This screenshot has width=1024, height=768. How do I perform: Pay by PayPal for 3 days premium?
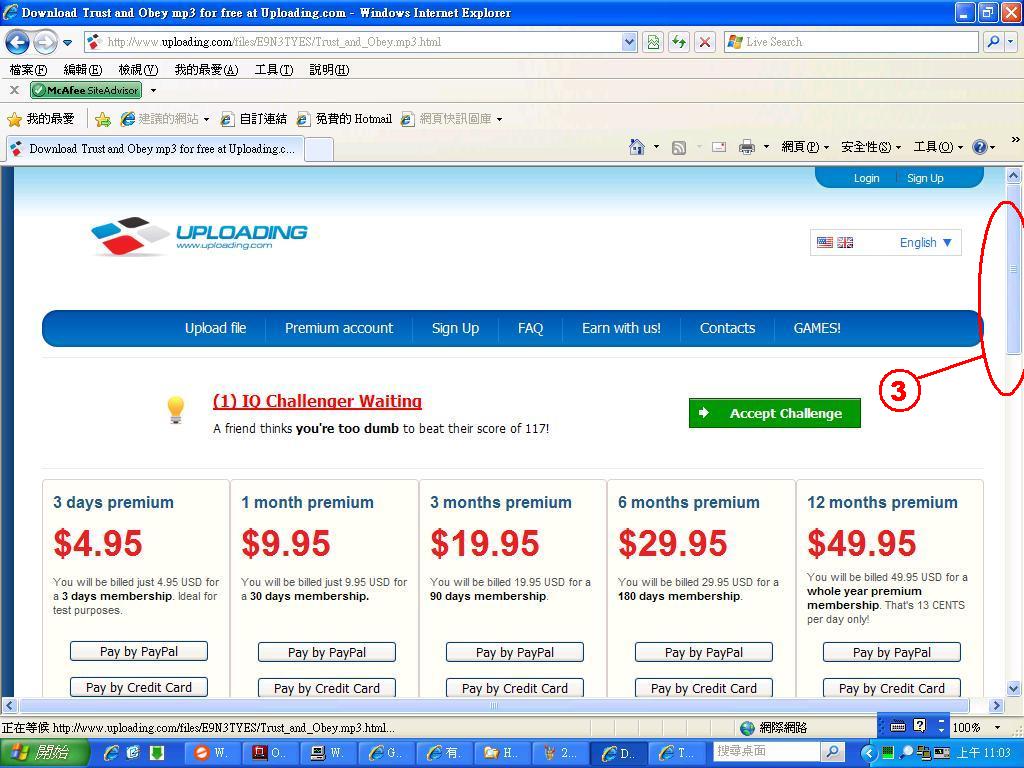[x=138, y=651]
